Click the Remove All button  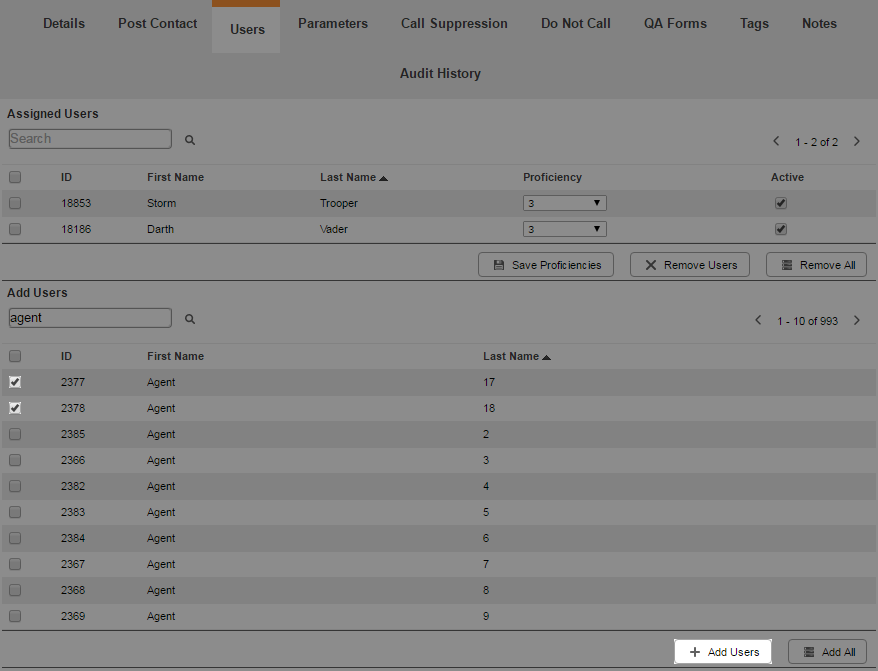point(816,265)
